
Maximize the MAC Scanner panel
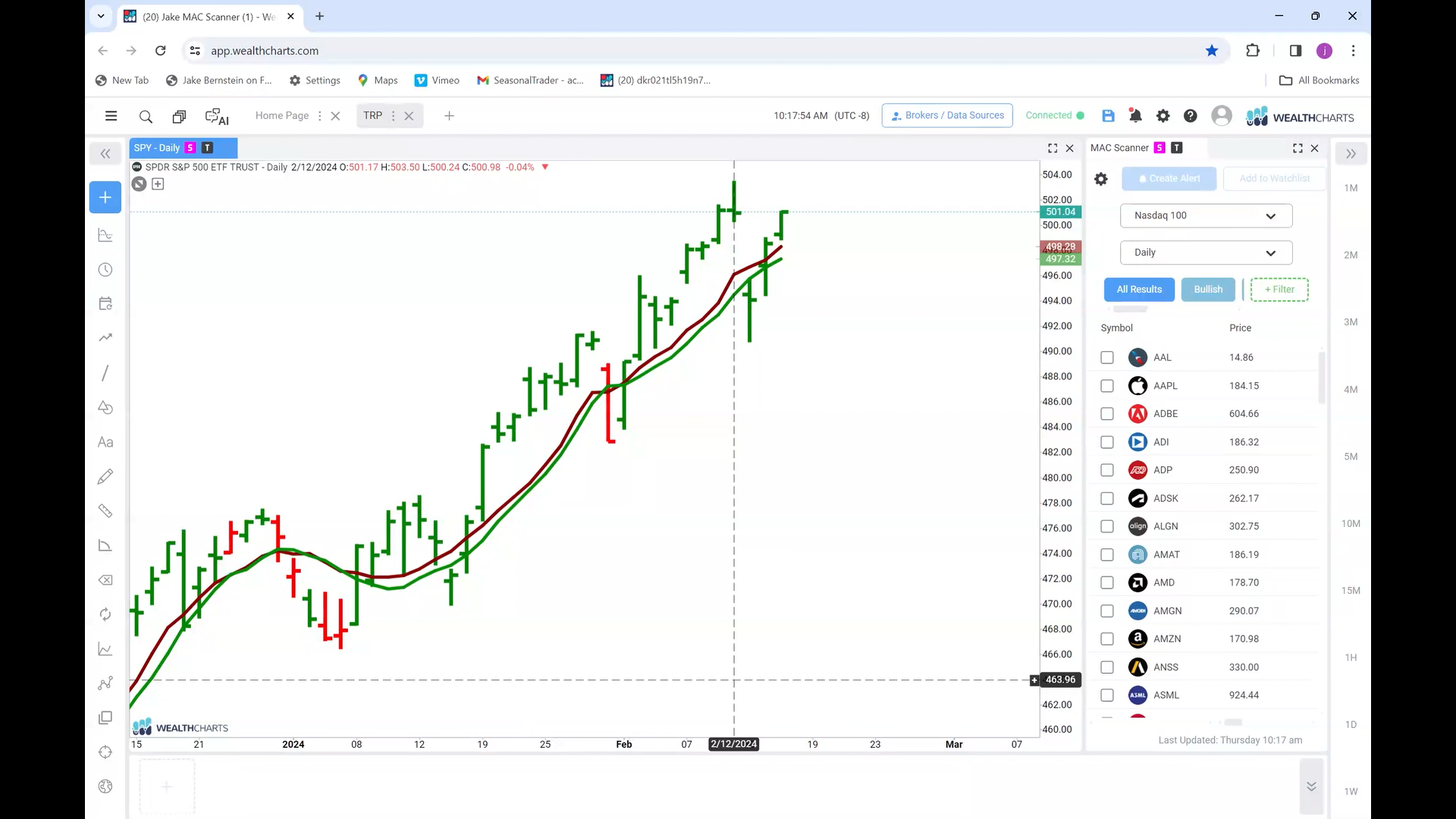click(1298, 148)
